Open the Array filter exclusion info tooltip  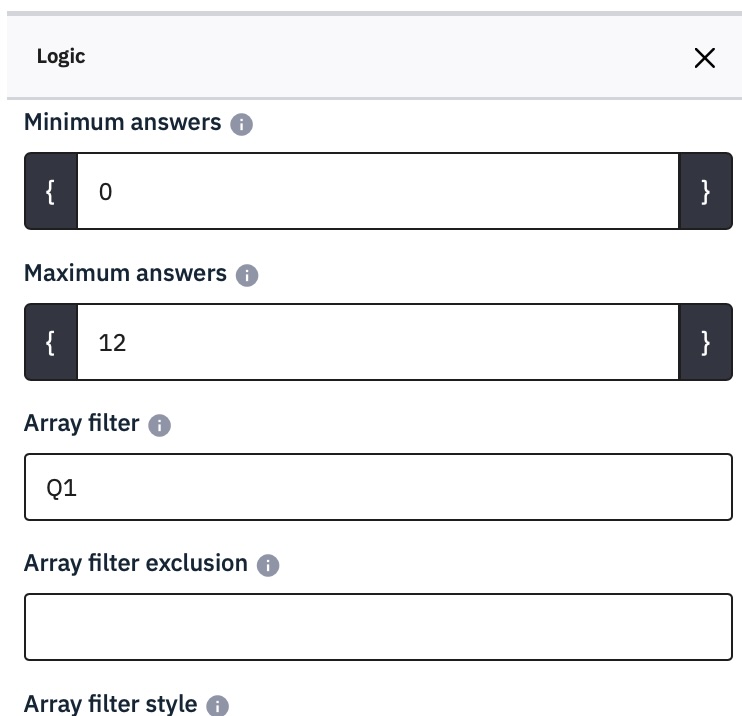pyautogui.click(x=268, y=565)
